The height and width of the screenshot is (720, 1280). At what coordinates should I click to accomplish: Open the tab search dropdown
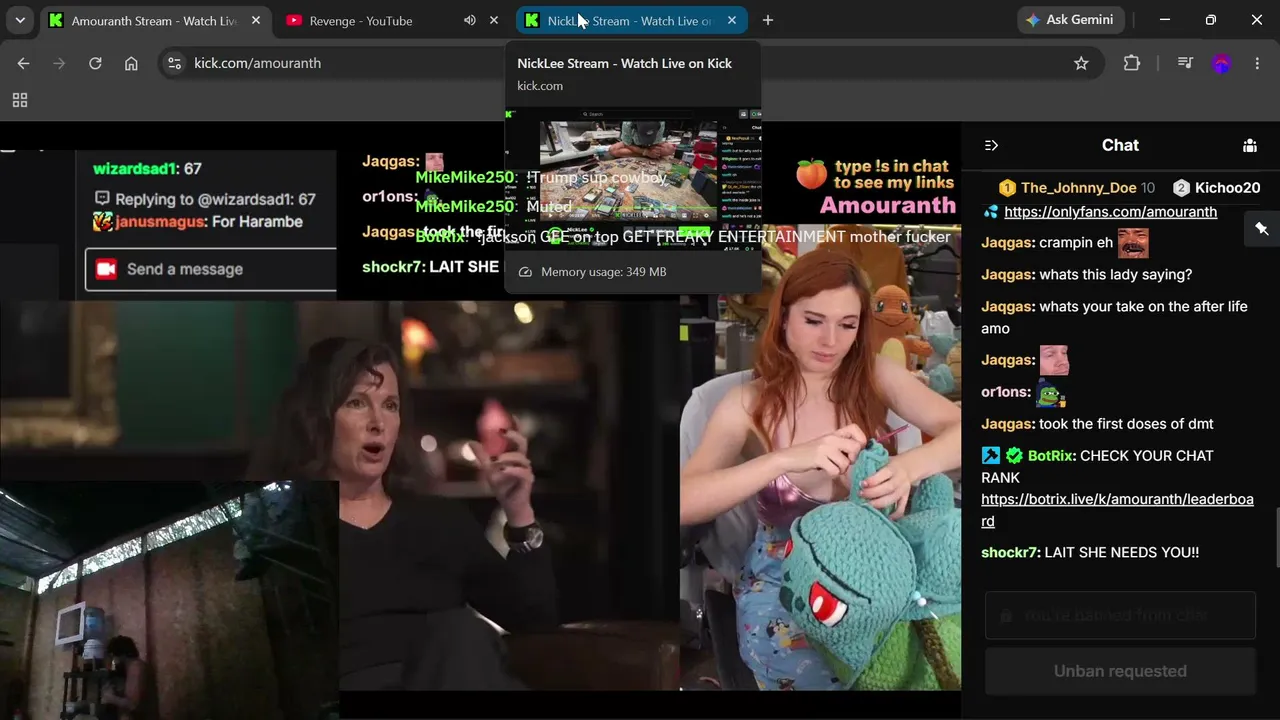point(20,20)
